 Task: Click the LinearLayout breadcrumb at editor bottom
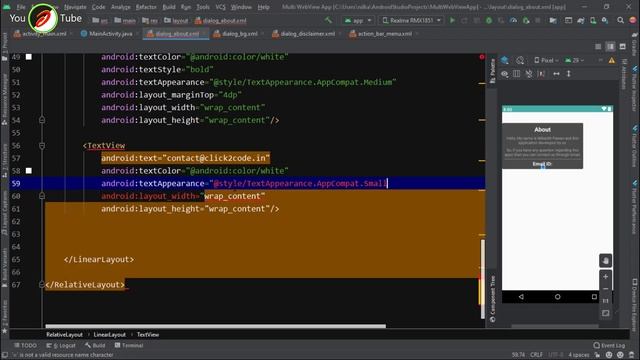(109, 335)
